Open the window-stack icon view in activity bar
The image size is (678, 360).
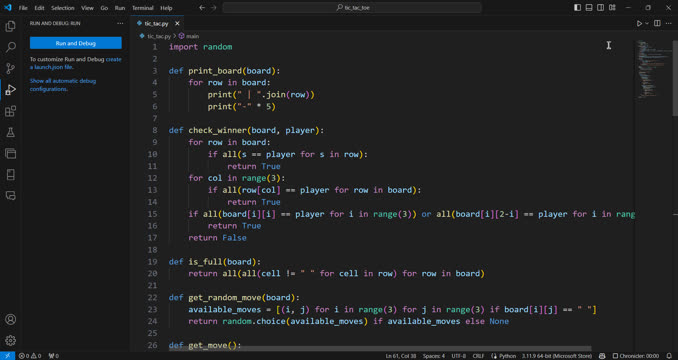pyautogui.click(x=10, y=153)
